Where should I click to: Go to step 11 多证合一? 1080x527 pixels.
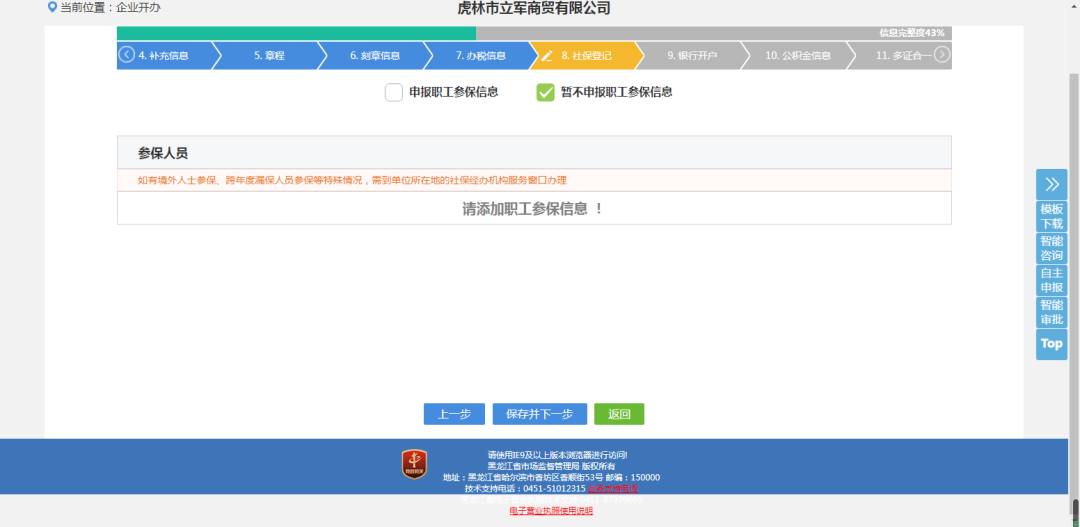[903, 56]
